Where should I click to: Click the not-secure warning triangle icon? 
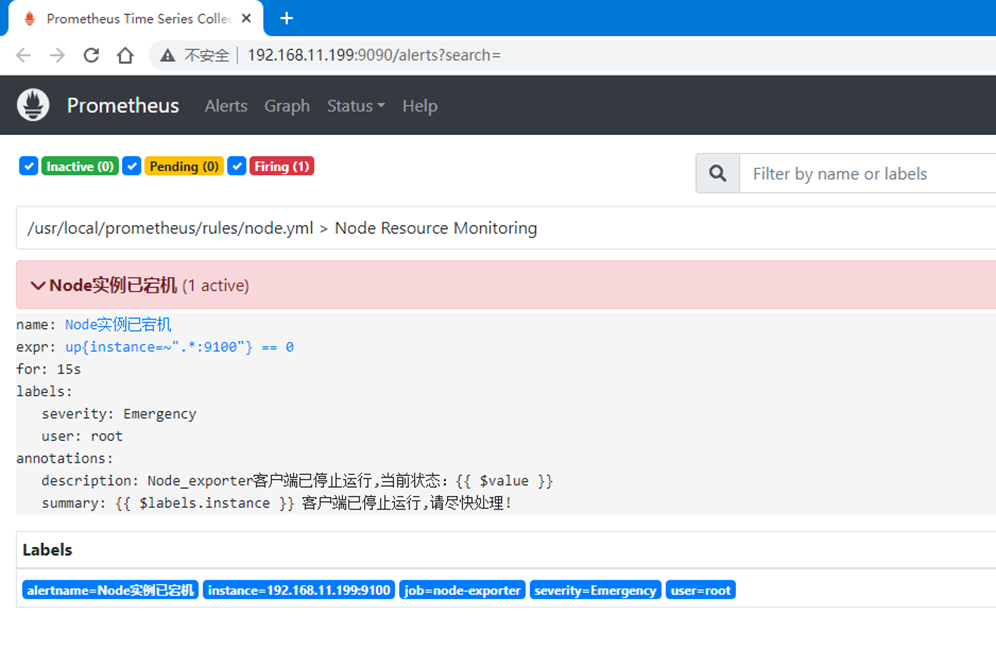point(168,56)
